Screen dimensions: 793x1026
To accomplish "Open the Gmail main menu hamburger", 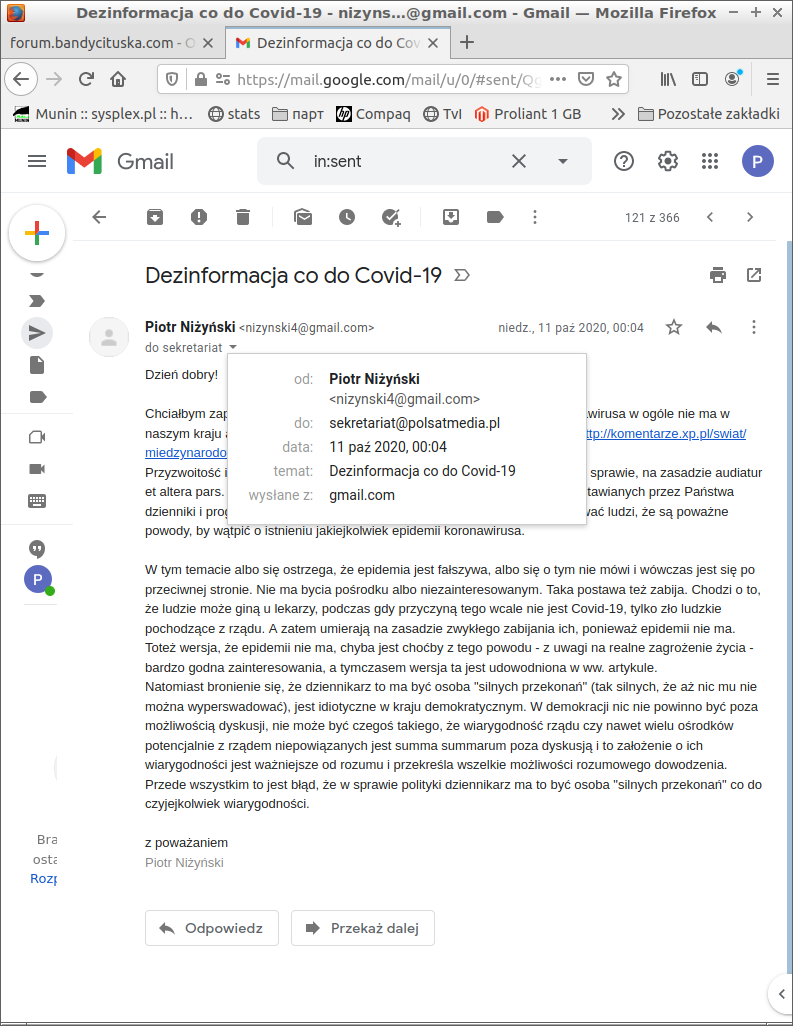I will 37,161.
